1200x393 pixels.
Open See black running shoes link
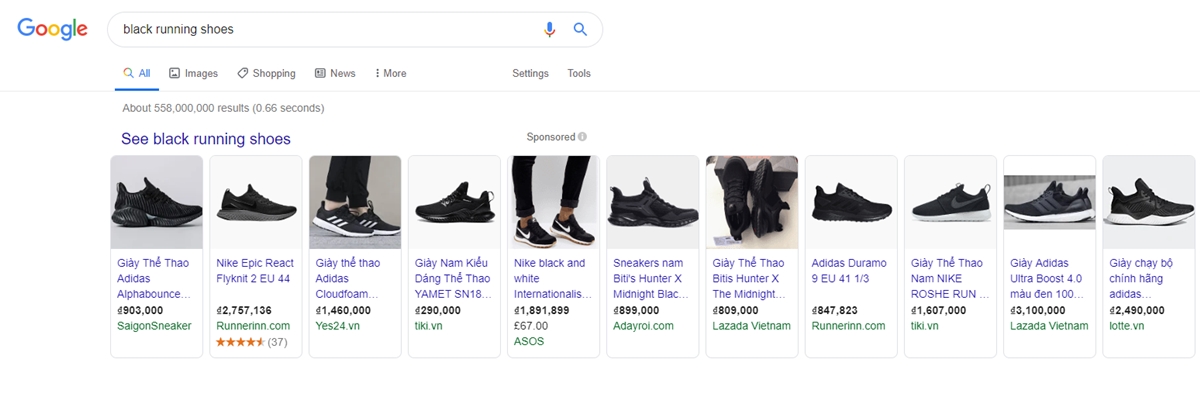point(206,139)
